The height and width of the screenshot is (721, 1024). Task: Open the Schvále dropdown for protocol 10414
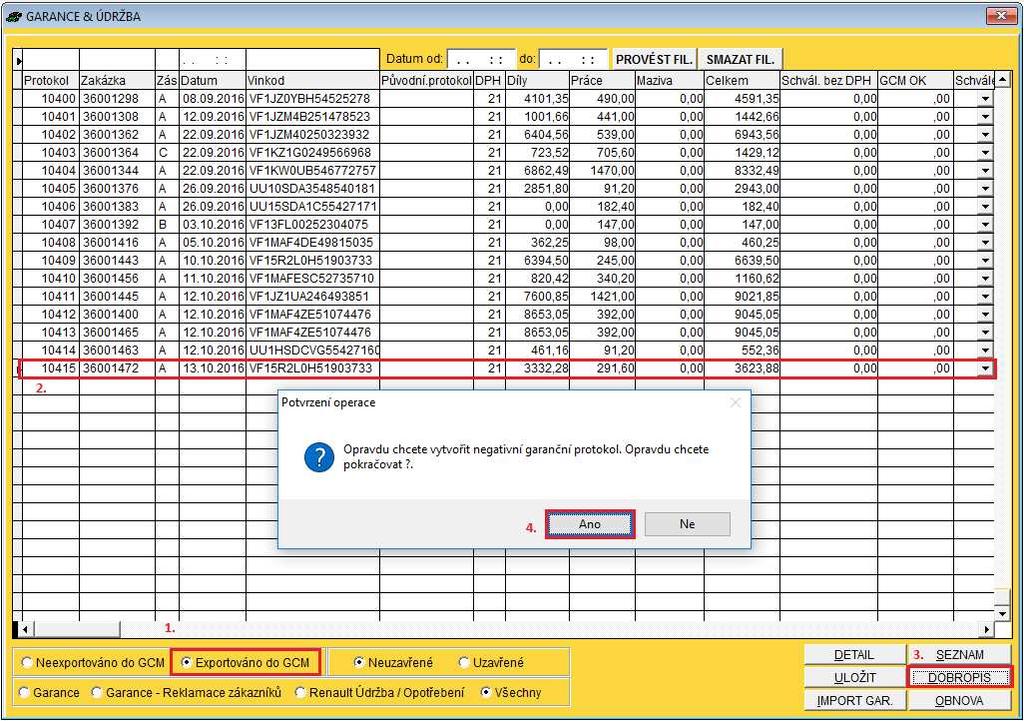tap(985, 350)
